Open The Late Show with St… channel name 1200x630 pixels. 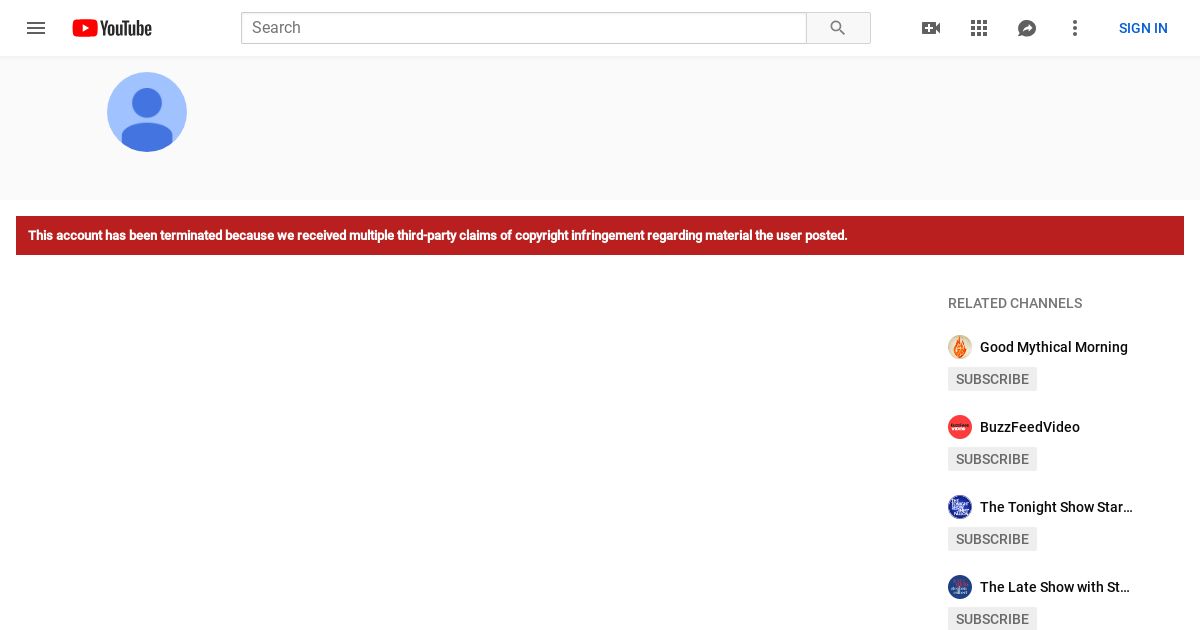coord(1055,587)
